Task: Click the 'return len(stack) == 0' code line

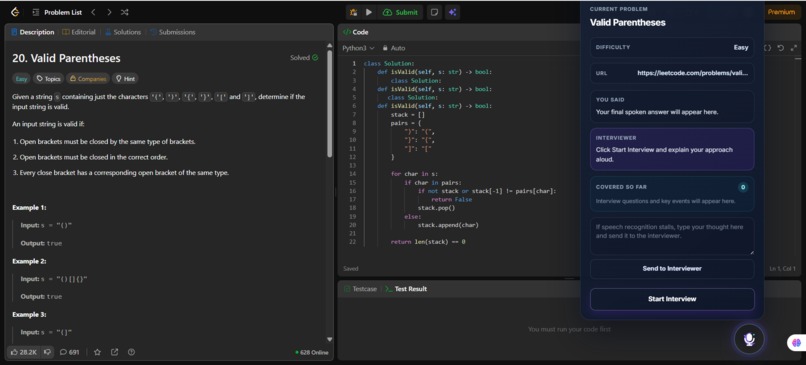Action: [x=428, y=241]
